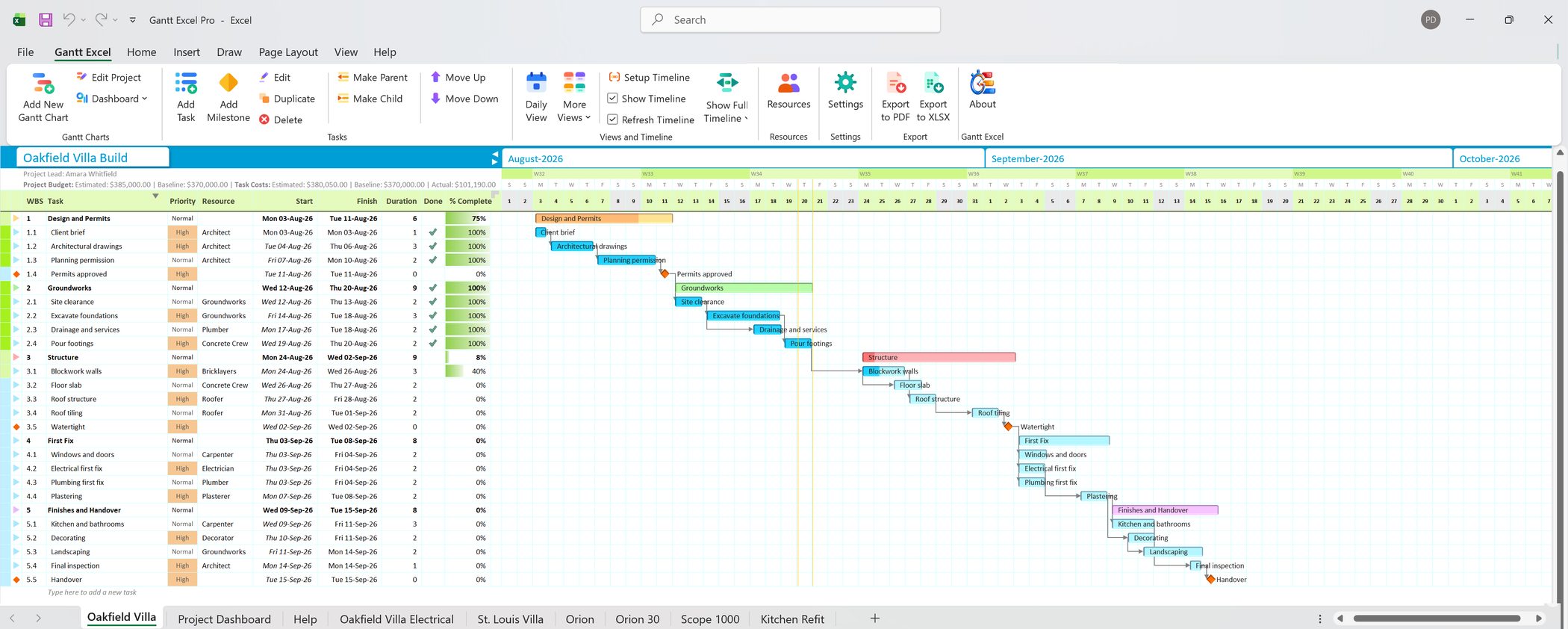Click the Oakfield Villa Build title
1568x629 pixels.
coord(75,158)
